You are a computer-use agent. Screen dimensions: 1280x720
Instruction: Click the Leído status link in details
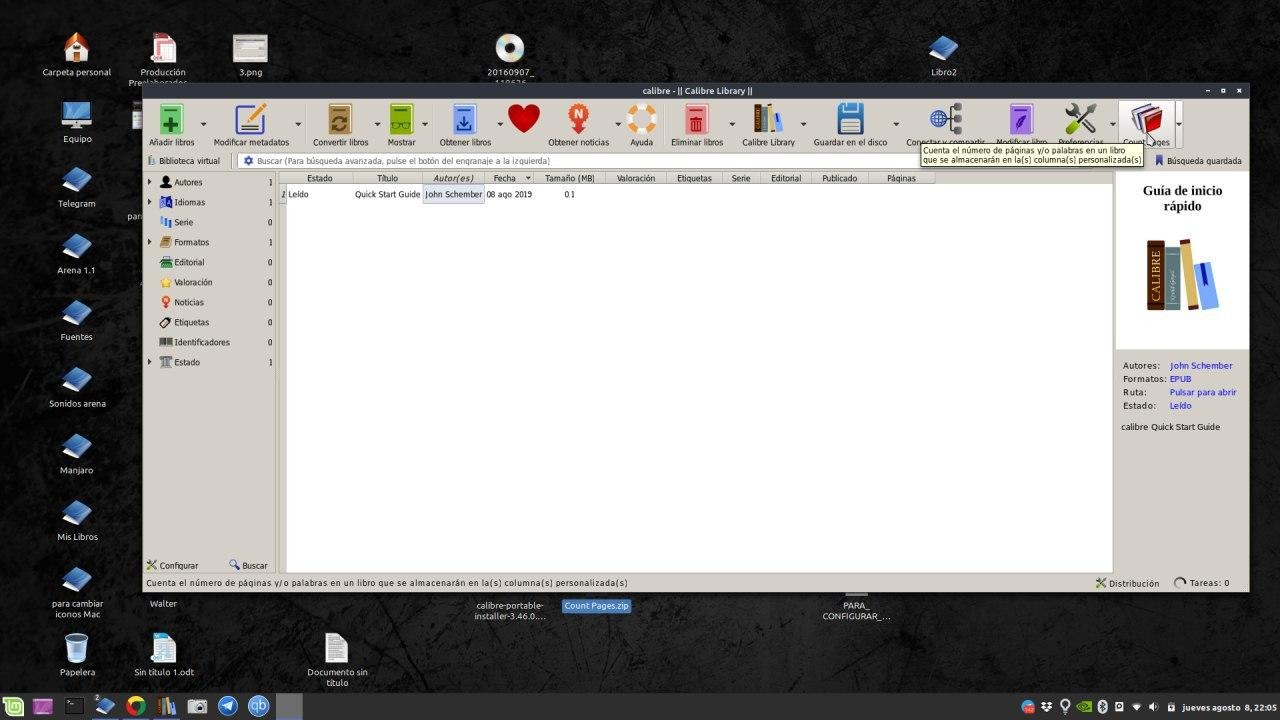click(1181, 406)
